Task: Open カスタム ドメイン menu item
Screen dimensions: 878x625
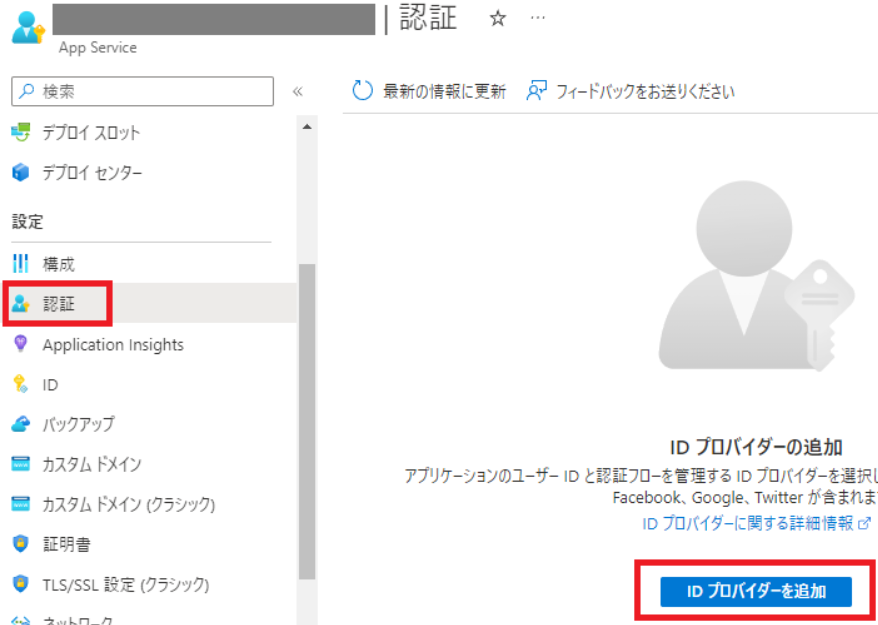Action: 91,464
